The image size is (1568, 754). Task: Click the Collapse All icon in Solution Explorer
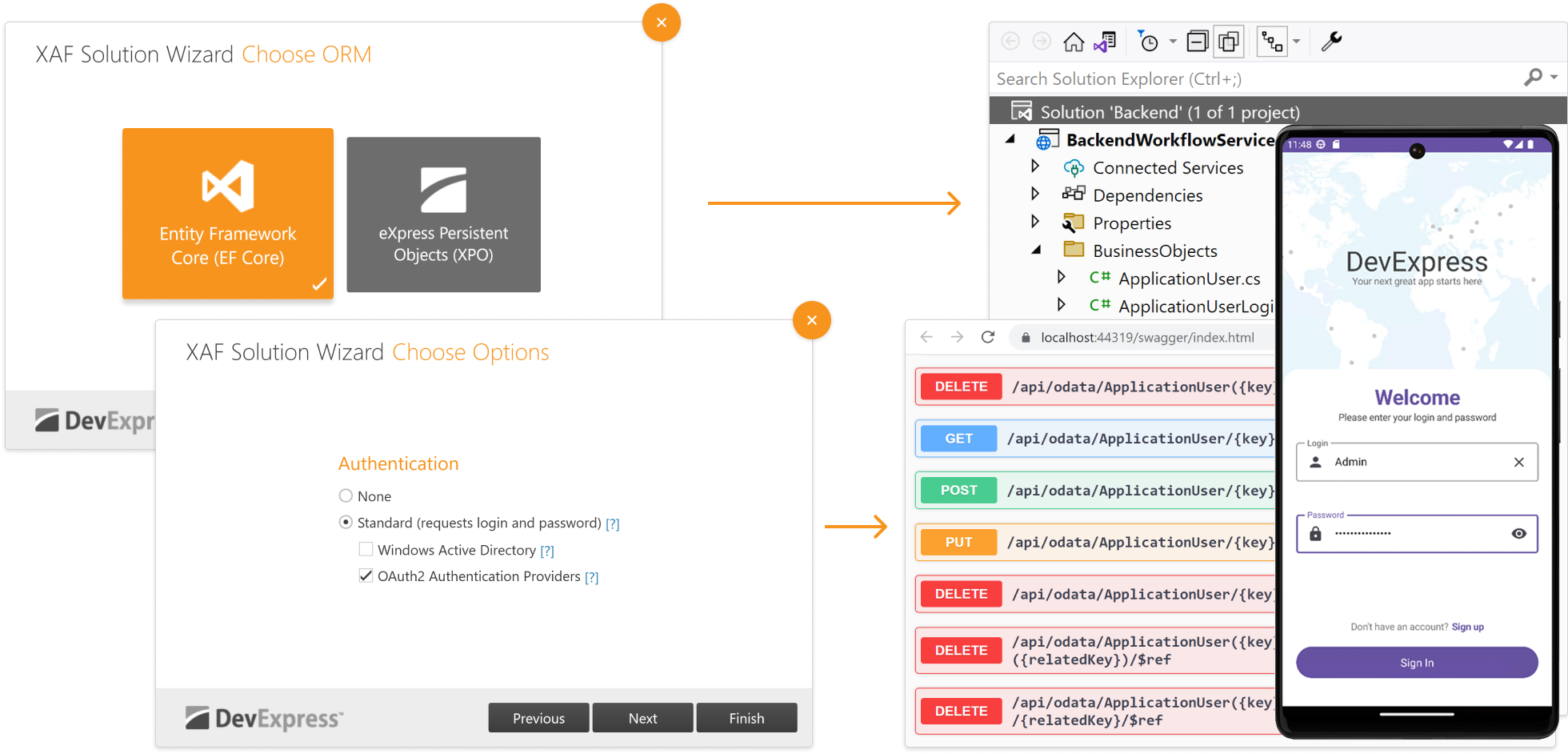point(1197,42)
